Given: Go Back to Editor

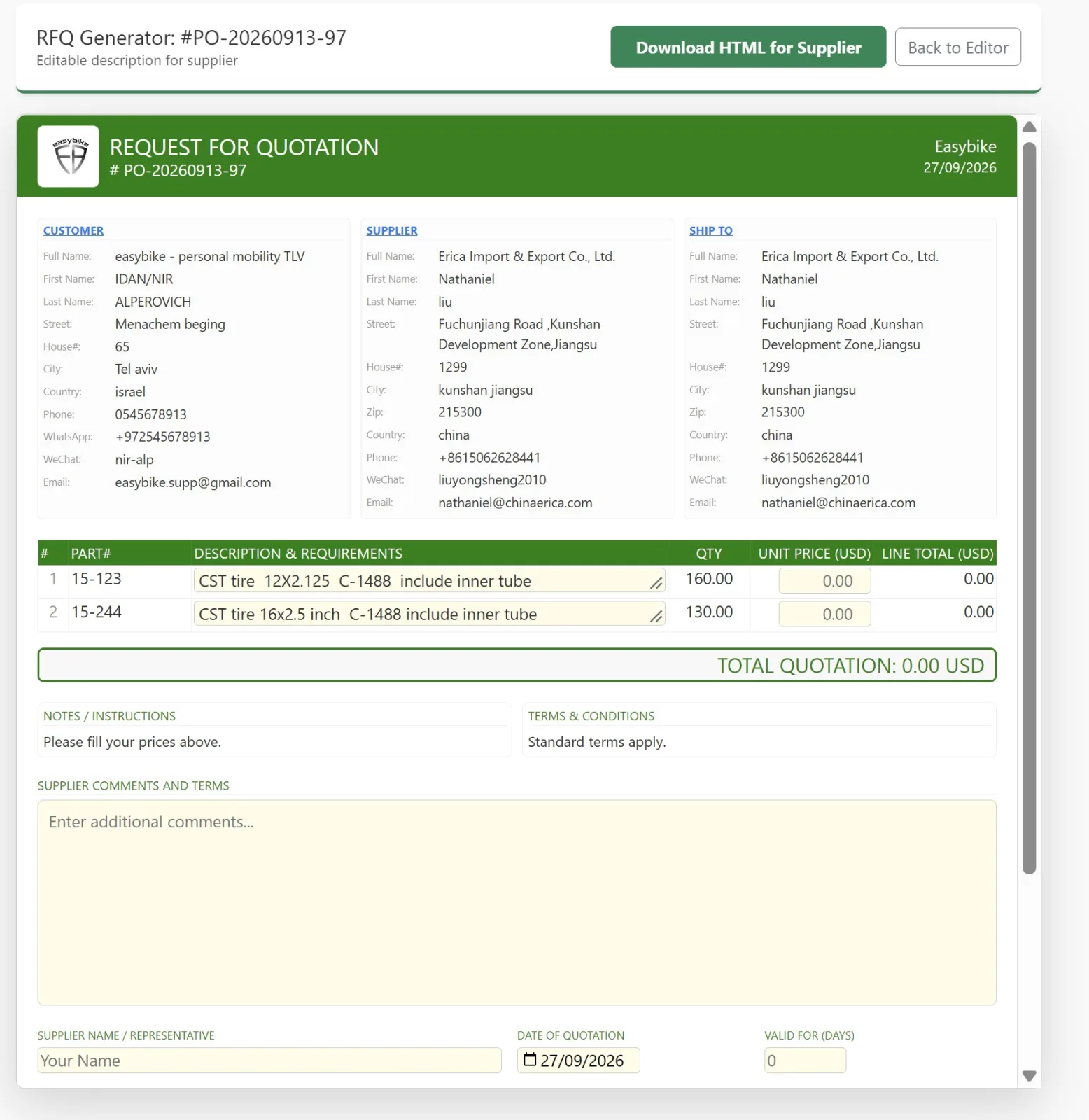Looking at the screenshot, I should coord(957,47).
